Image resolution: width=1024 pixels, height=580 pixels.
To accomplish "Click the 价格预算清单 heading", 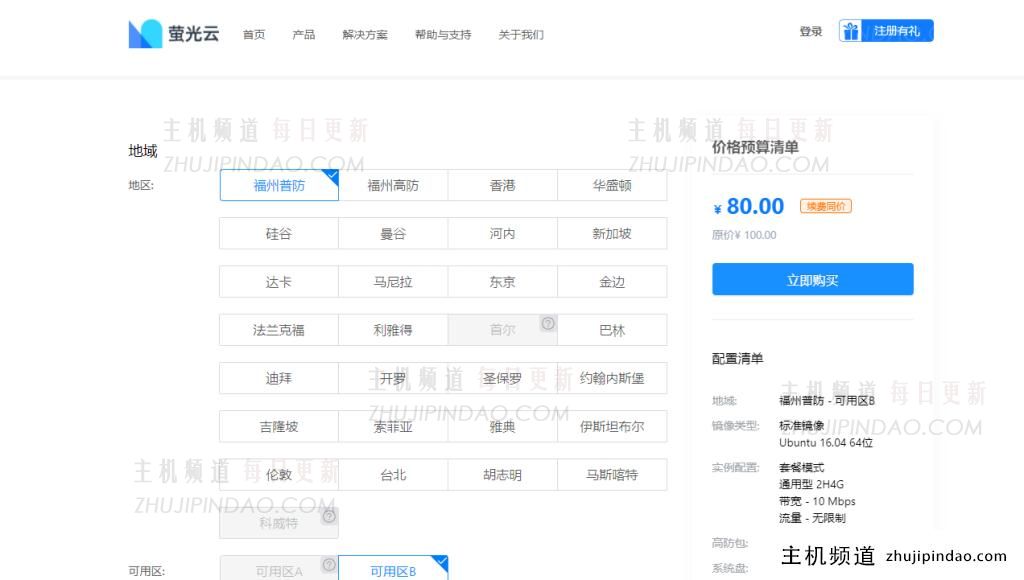I will click(755, 147).
